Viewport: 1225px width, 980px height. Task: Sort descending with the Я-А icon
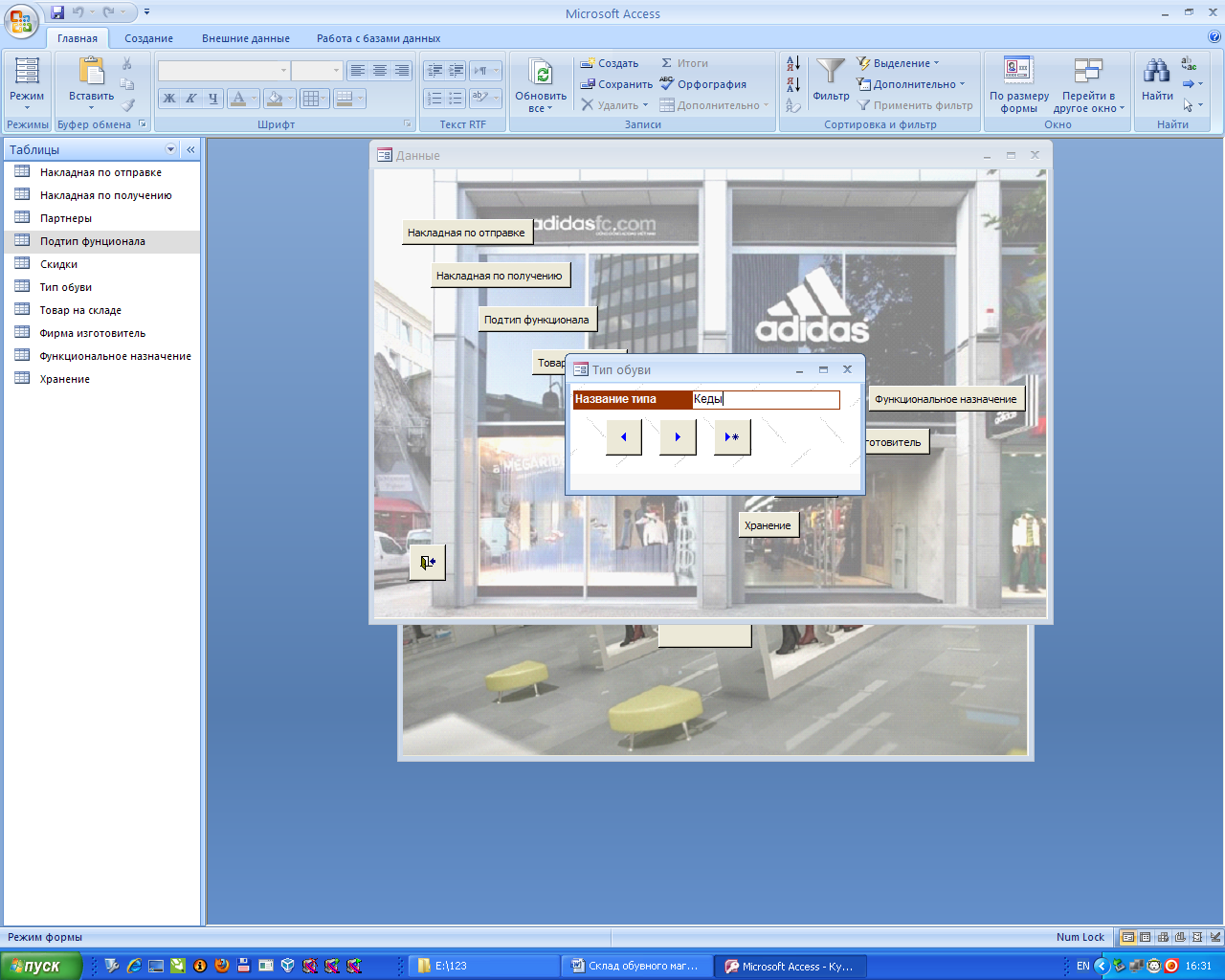[x=793, y=84]
